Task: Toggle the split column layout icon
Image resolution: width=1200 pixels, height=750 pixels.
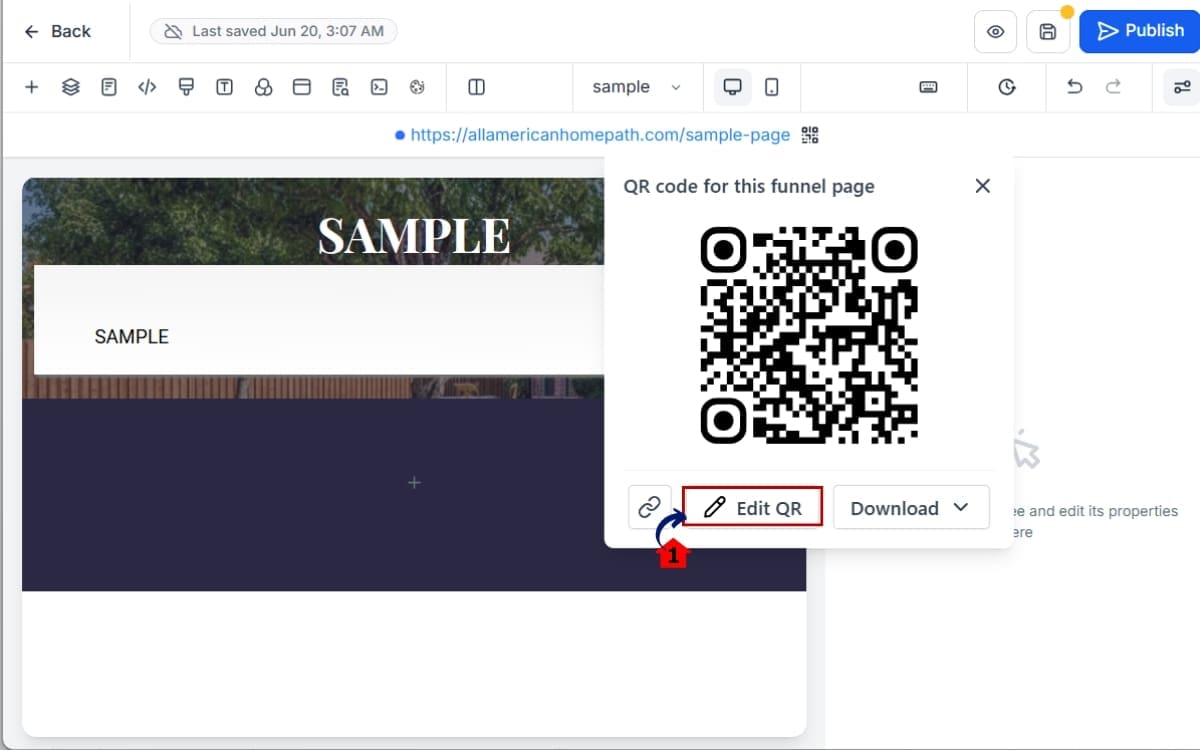Action: tap(476, 87)
